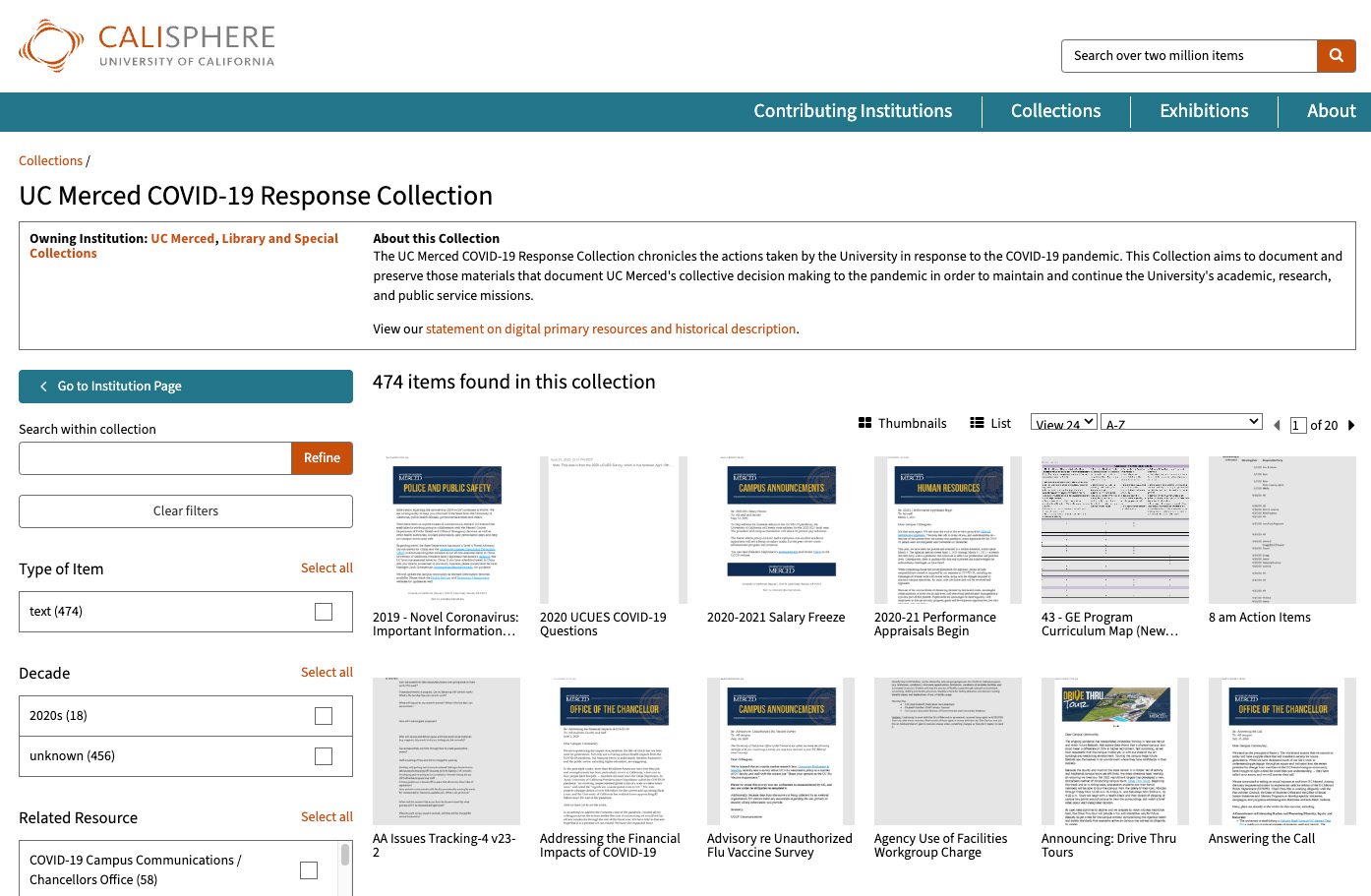Screen dimensions: 1371x896
Task: Tick COVID-19 Campus Communications checkbox
Action: pos(309,870)
